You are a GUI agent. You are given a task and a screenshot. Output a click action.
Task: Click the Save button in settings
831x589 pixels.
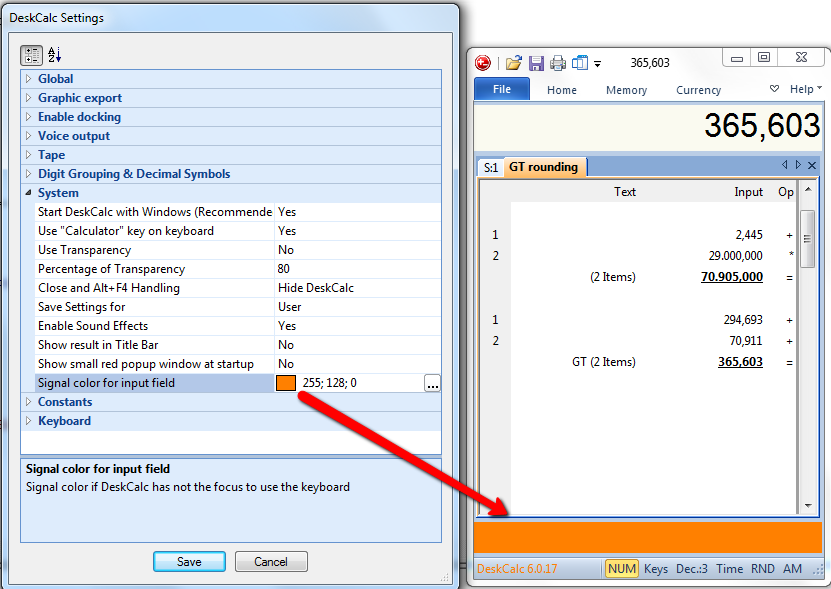click(189, 561)
